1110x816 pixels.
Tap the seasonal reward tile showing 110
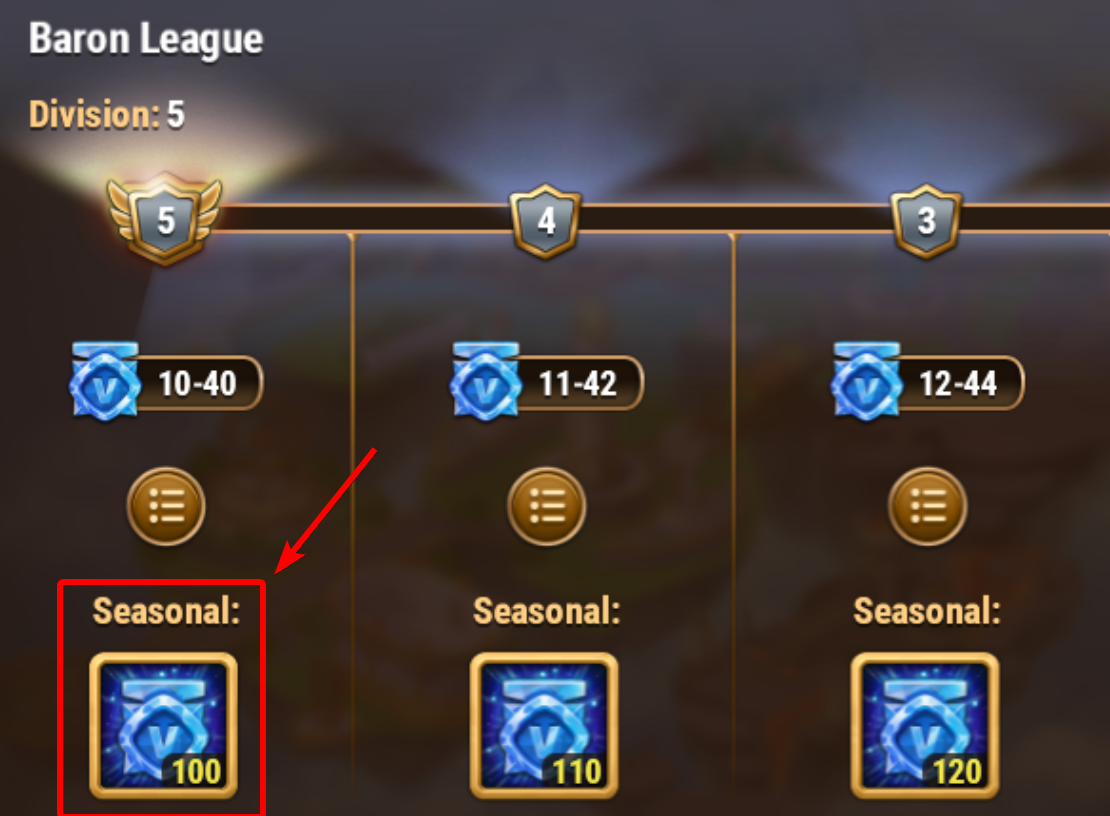[544, 725]
